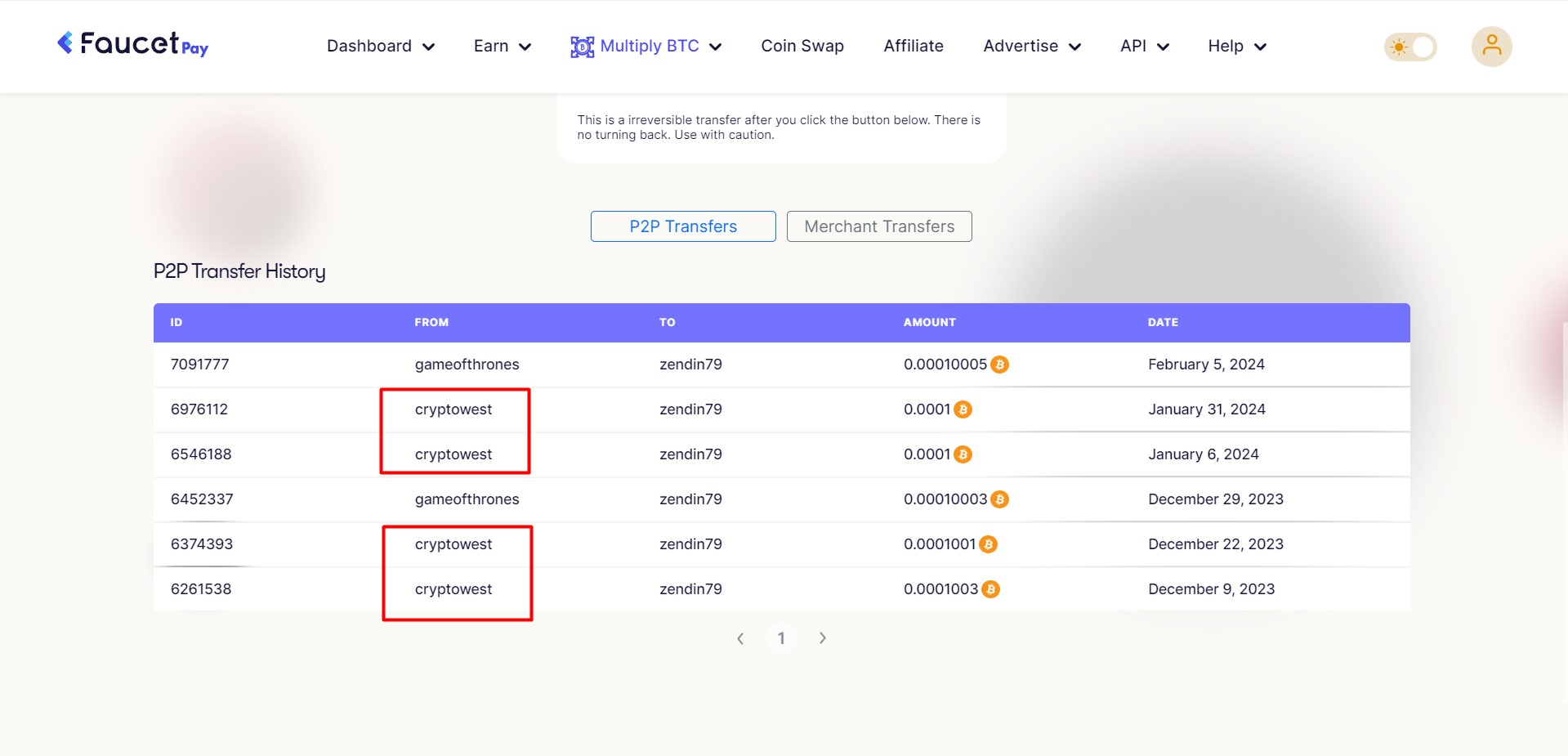The image size is (1568, 756).
Task: Open Coin Swap page
Action: pos(802,47)
